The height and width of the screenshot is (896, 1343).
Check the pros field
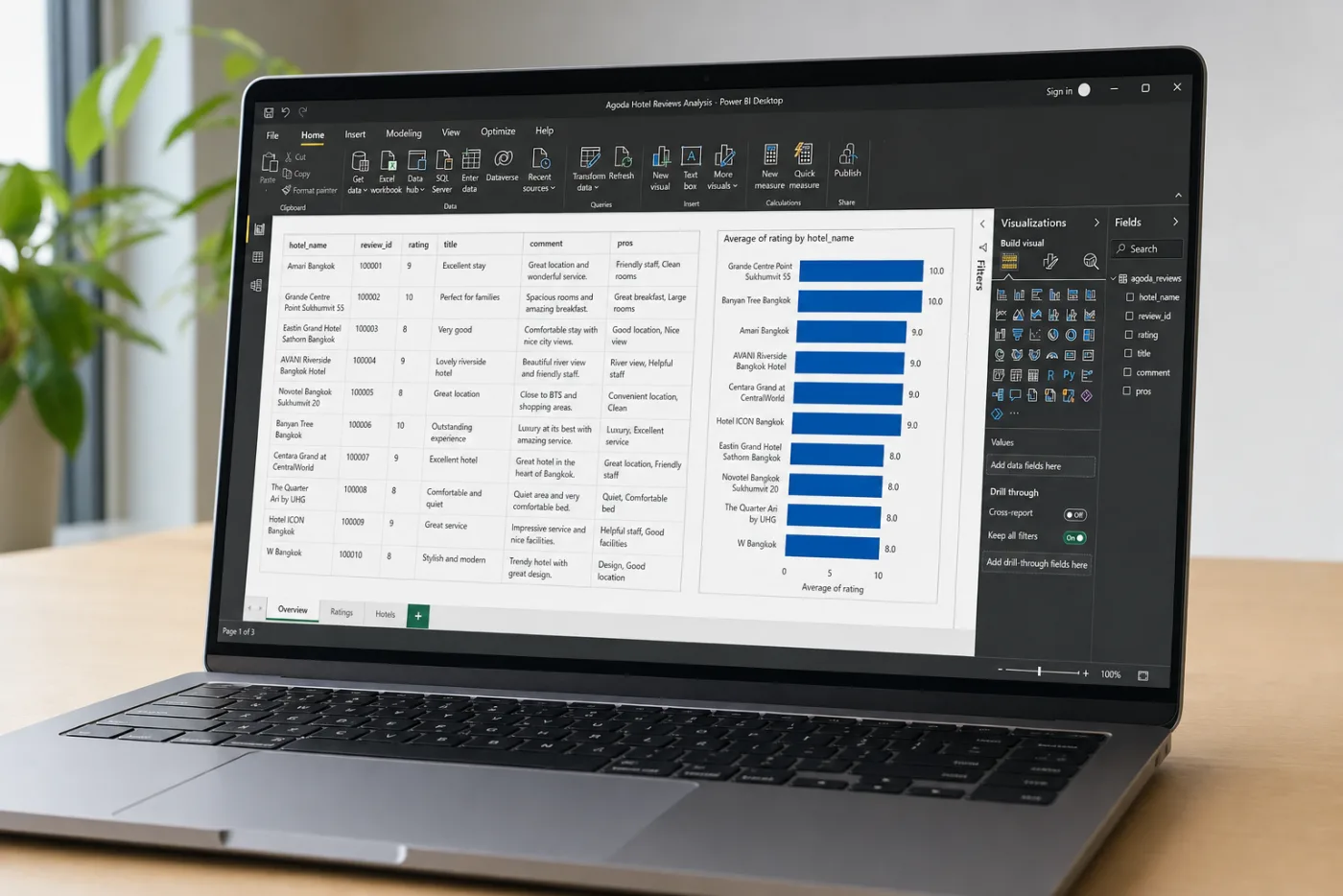click(1127, 390)
